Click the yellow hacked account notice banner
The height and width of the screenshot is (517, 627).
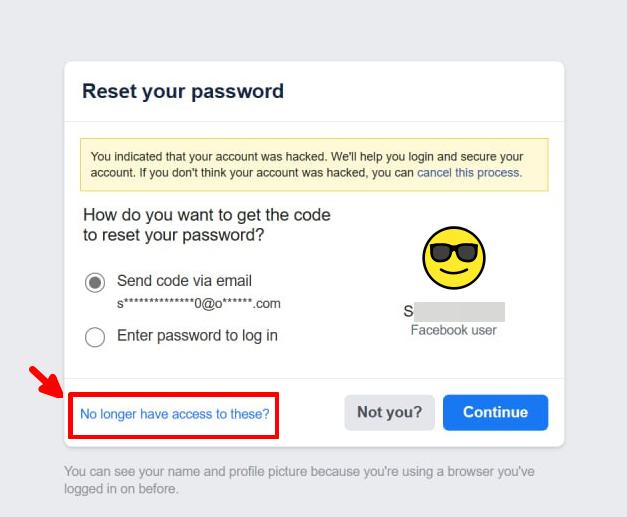314,165
